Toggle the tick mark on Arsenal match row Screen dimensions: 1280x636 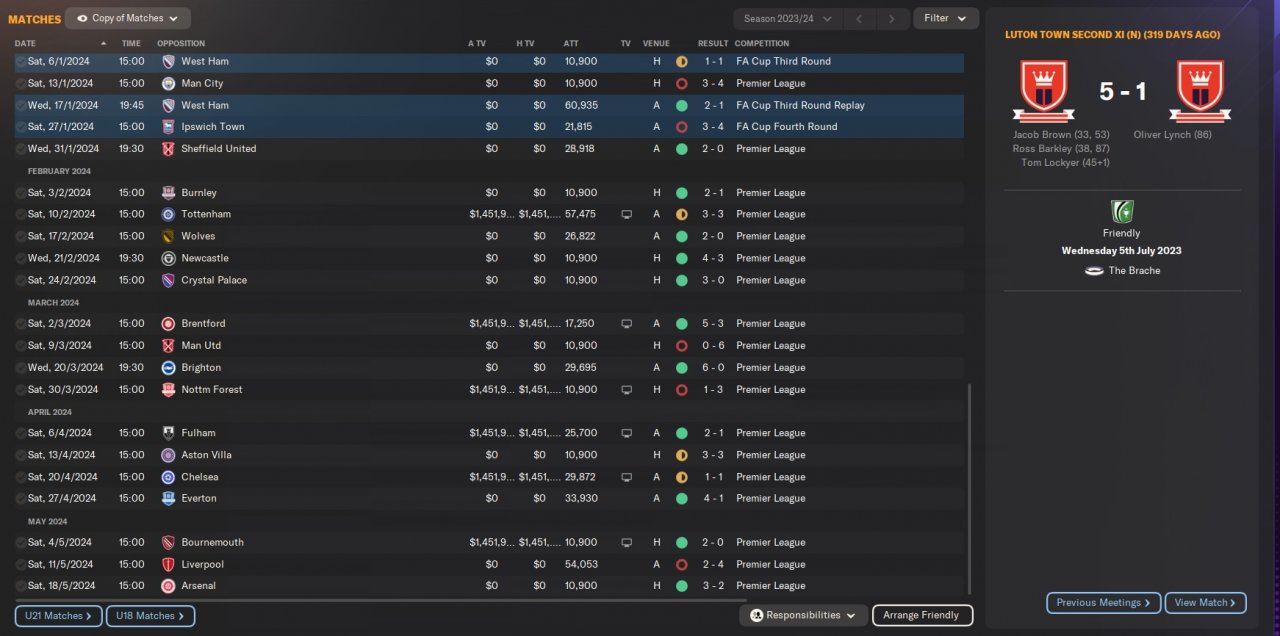click(20, 587)
